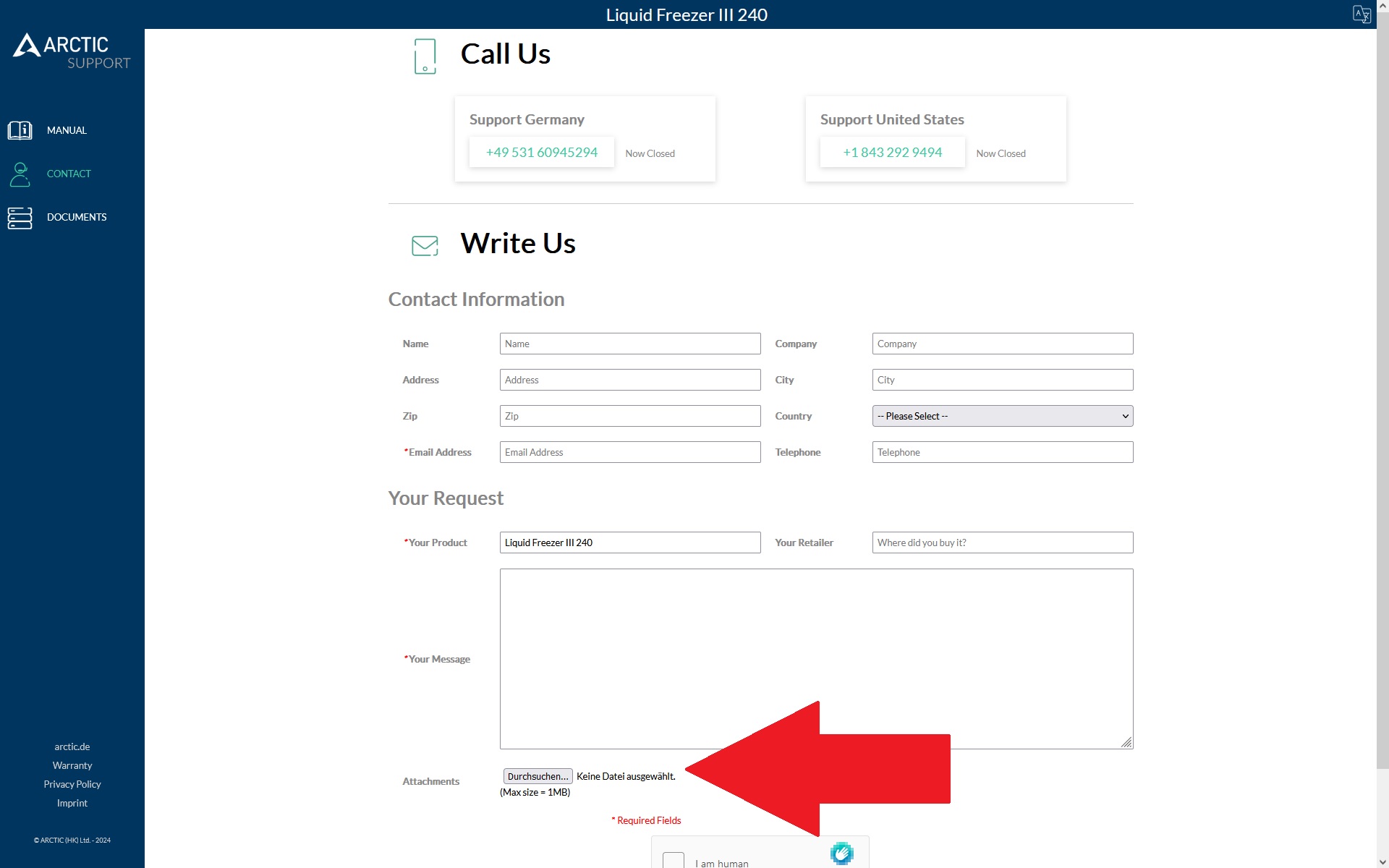This screenshot has width=1389, height=868.
Task: Click the Contact headset person icon
Action: click(20, 174)
